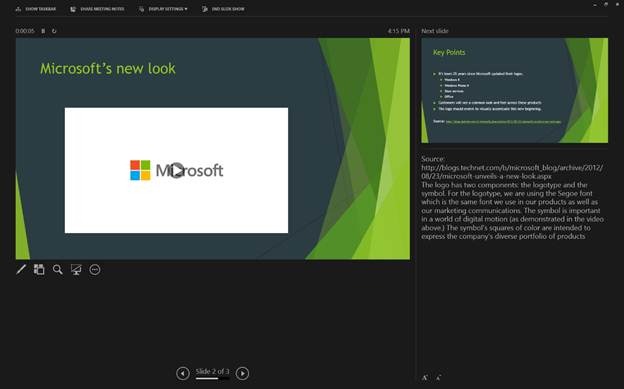Go to the previous slide
This screenshot has width=624, height=389.
click(183, 373)
